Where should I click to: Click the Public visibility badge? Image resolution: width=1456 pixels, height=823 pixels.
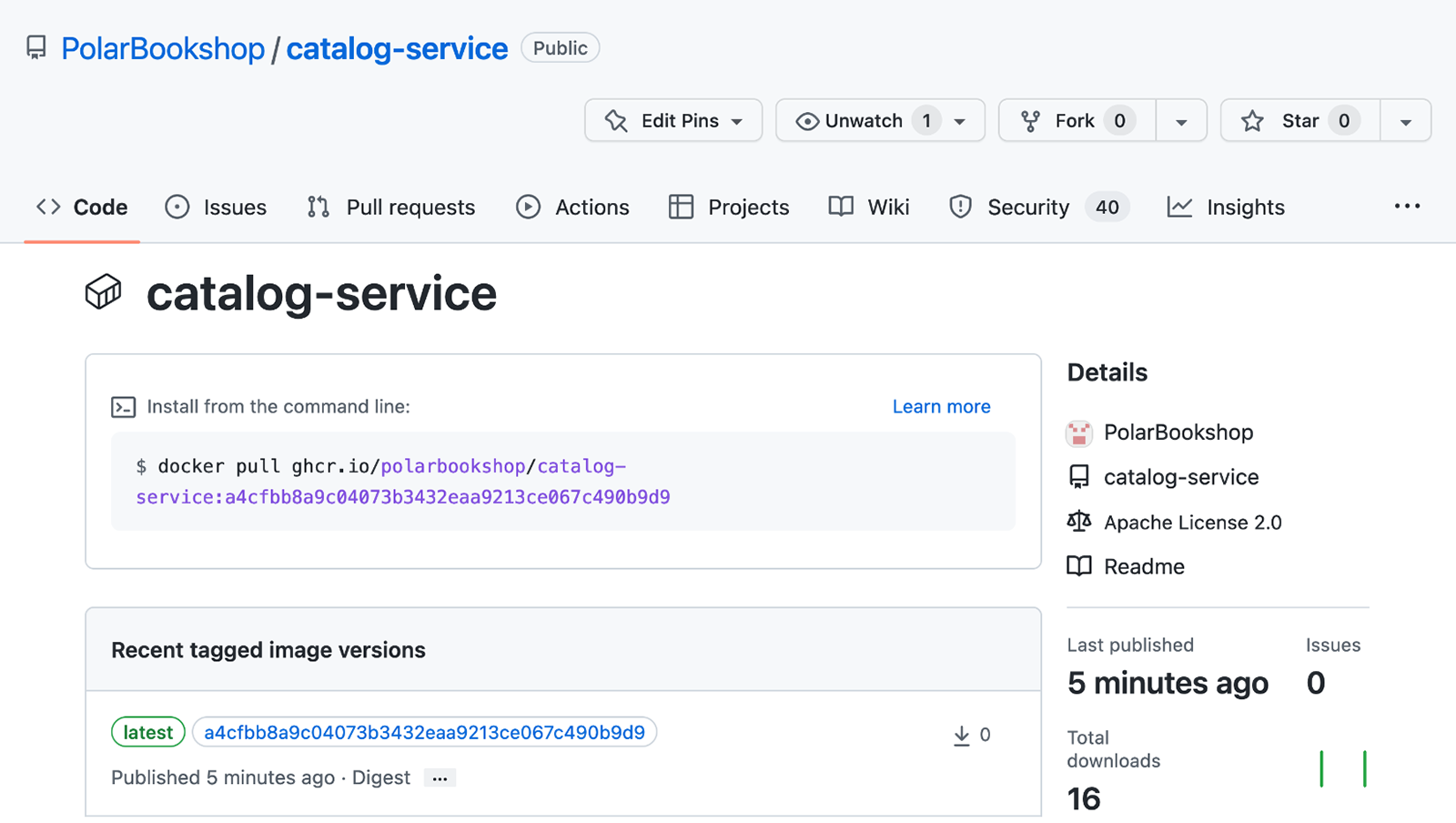point(561,48)
